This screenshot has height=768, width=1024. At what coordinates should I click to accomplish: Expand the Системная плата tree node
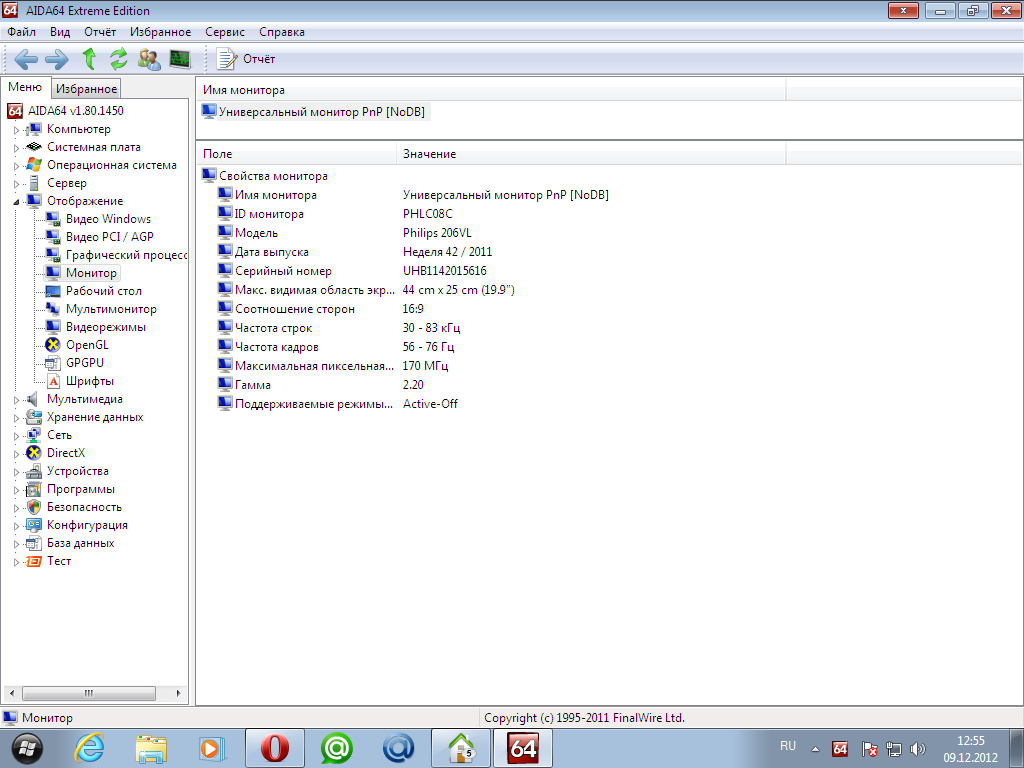16,148
